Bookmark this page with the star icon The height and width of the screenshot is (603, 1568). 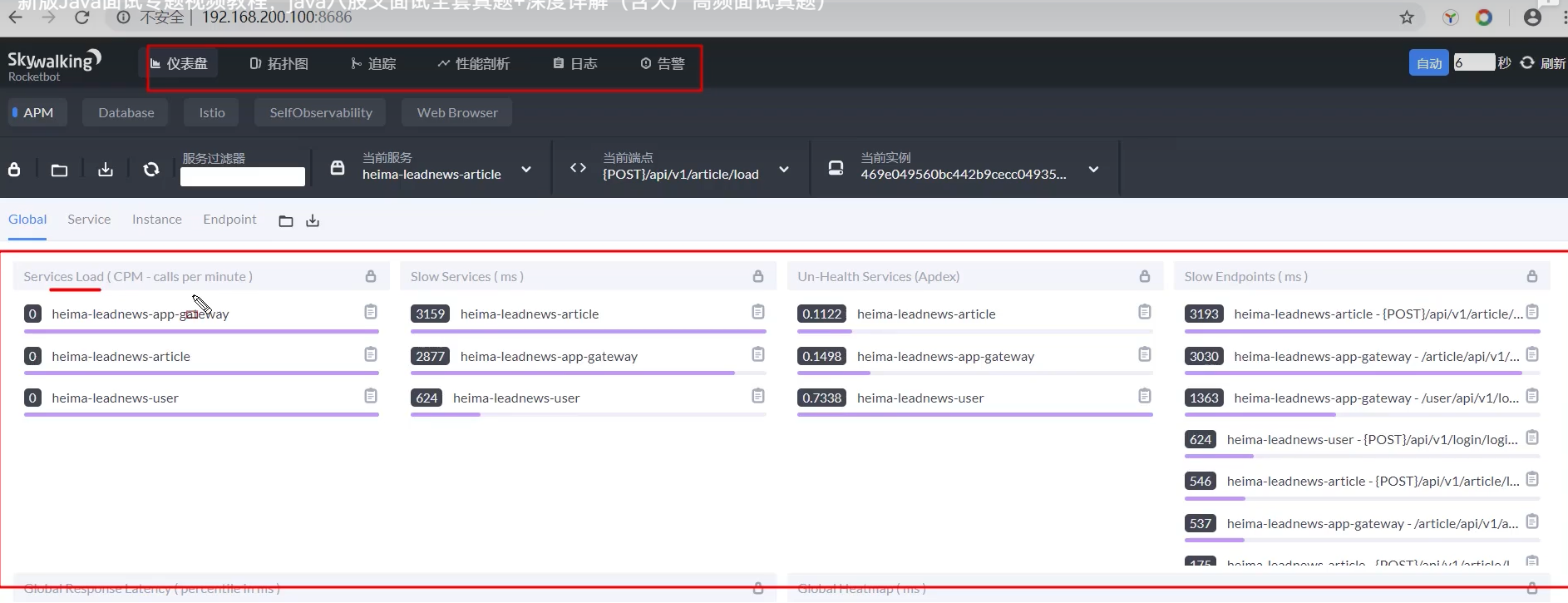tap(1407, 17)
